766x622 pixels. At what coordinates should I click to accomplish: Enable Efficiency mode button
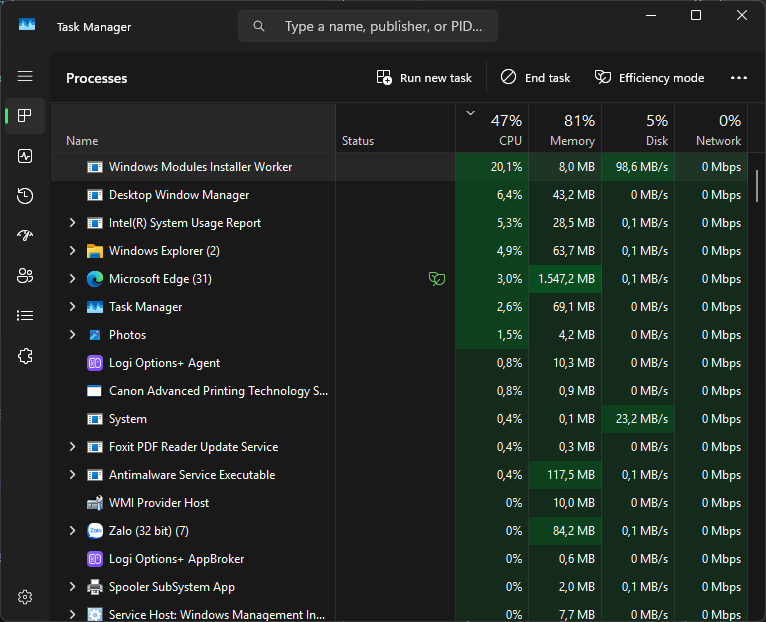pyautogui.click(x=650, y=78)
